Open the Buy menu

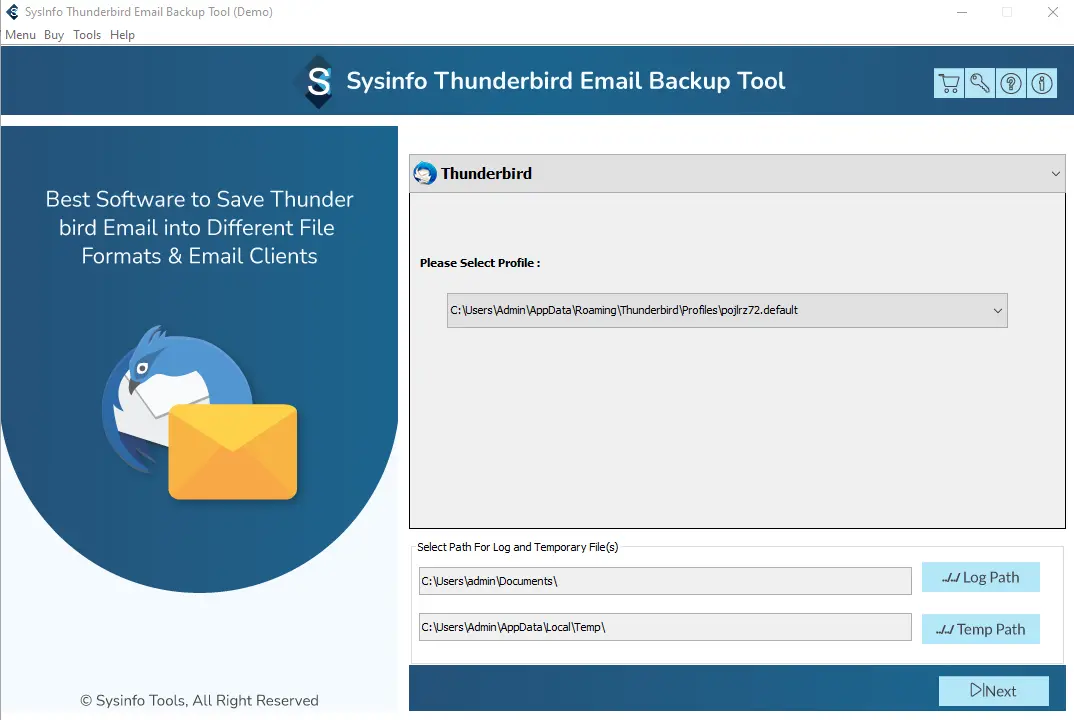click(54, 35)
